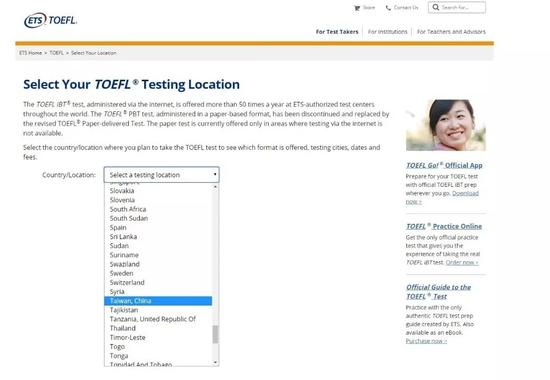Open the ETS TOEFL logo homepage

(51, 20)
